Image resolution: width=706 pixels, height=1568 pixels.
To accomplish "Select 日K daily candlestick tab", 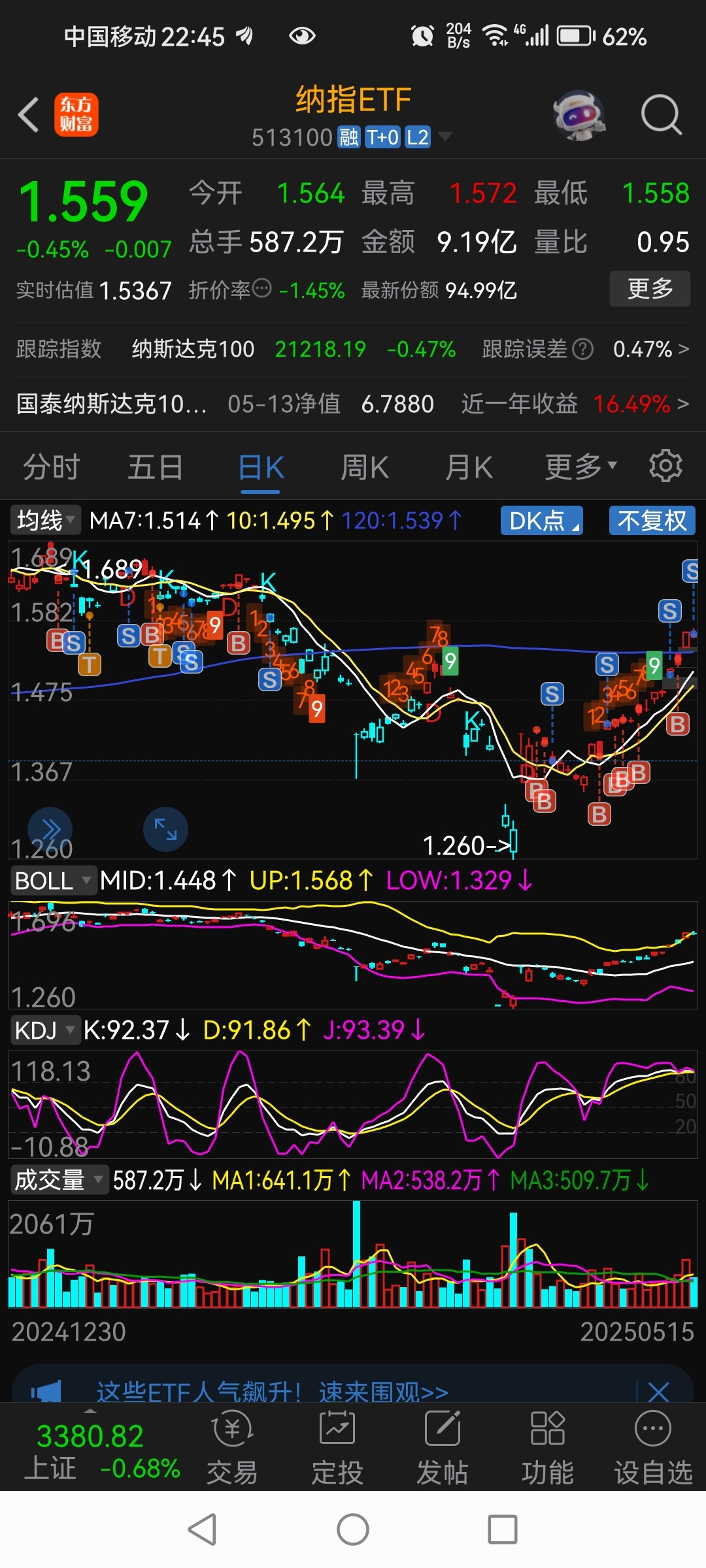I will [261, 467].
